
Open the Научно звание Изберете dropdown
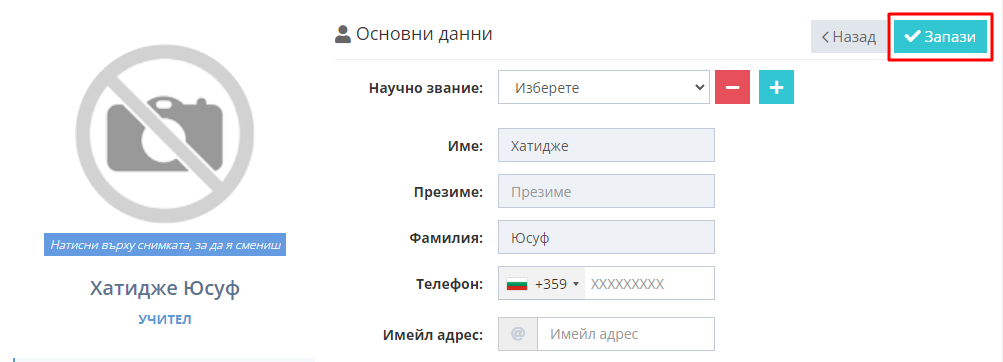(x=604, y=87)
